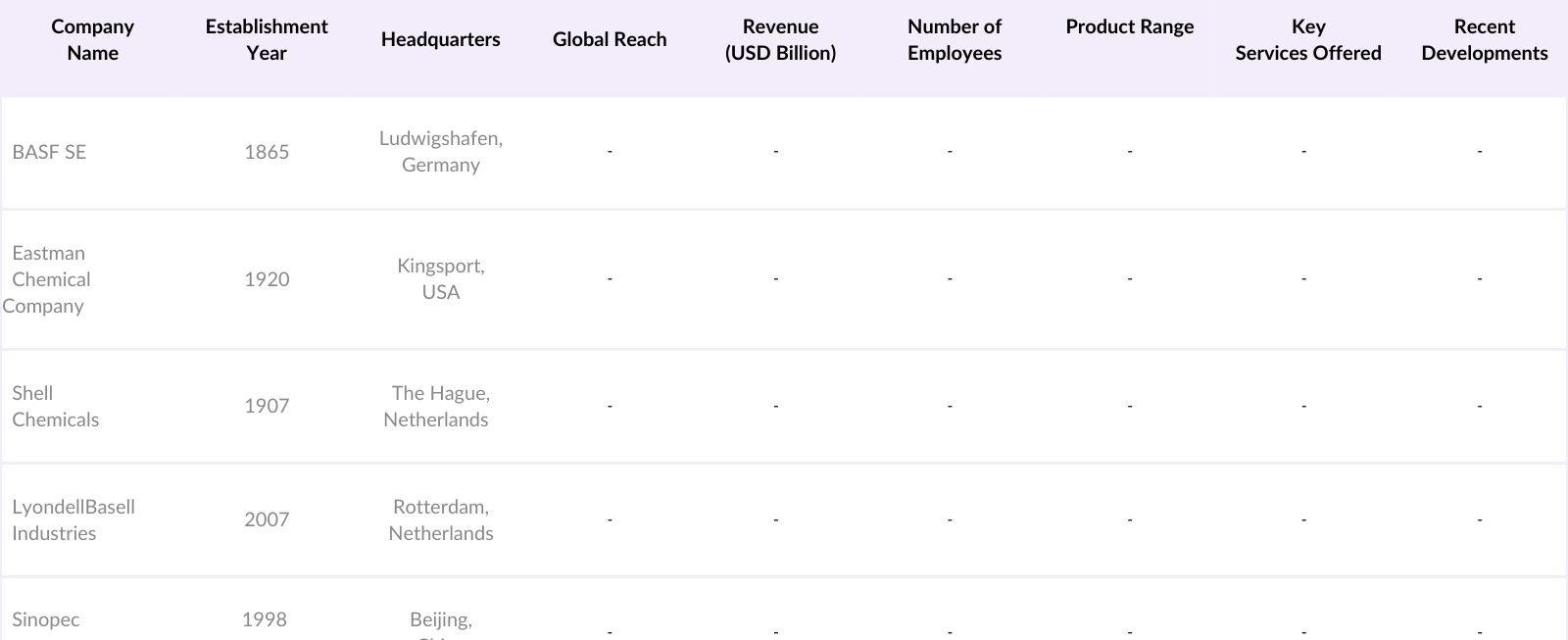This screenshot has height=640, width=1568.
Task: Select the BASF SE company cell
Action: (x=49, y=152)
